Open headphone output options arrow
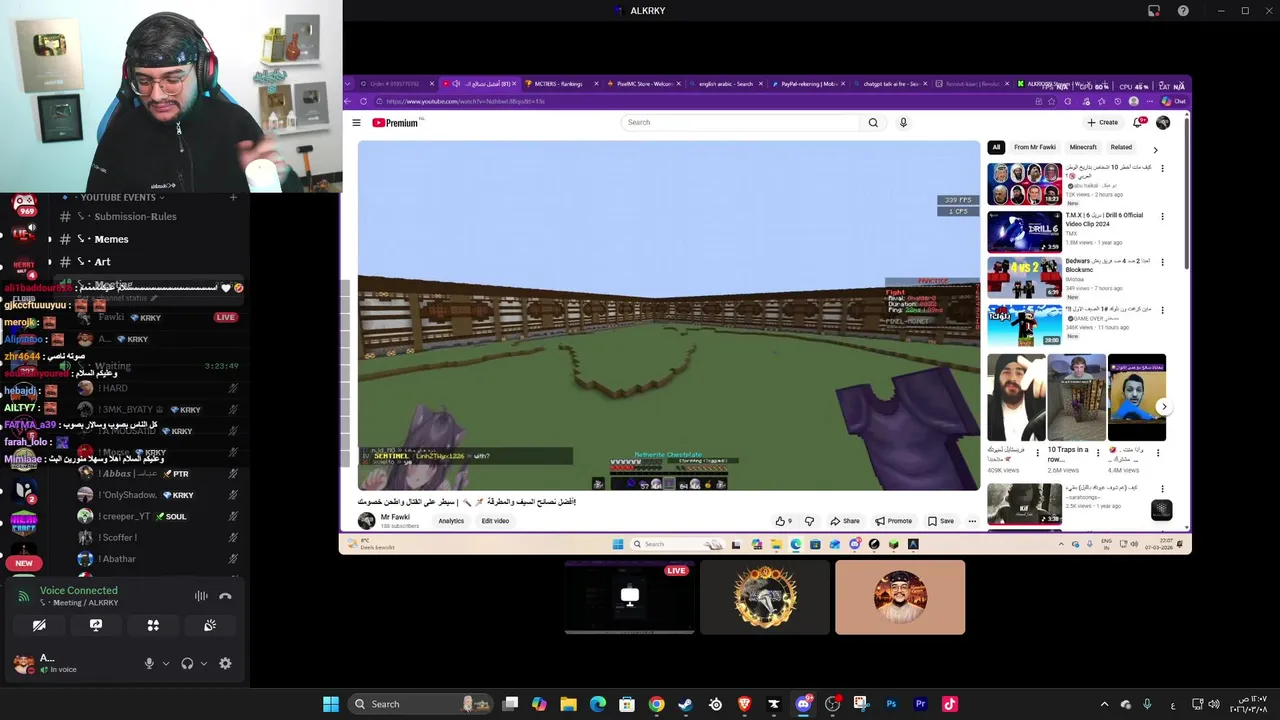This screenshot has width=1280, height=720. click(204, 663)
